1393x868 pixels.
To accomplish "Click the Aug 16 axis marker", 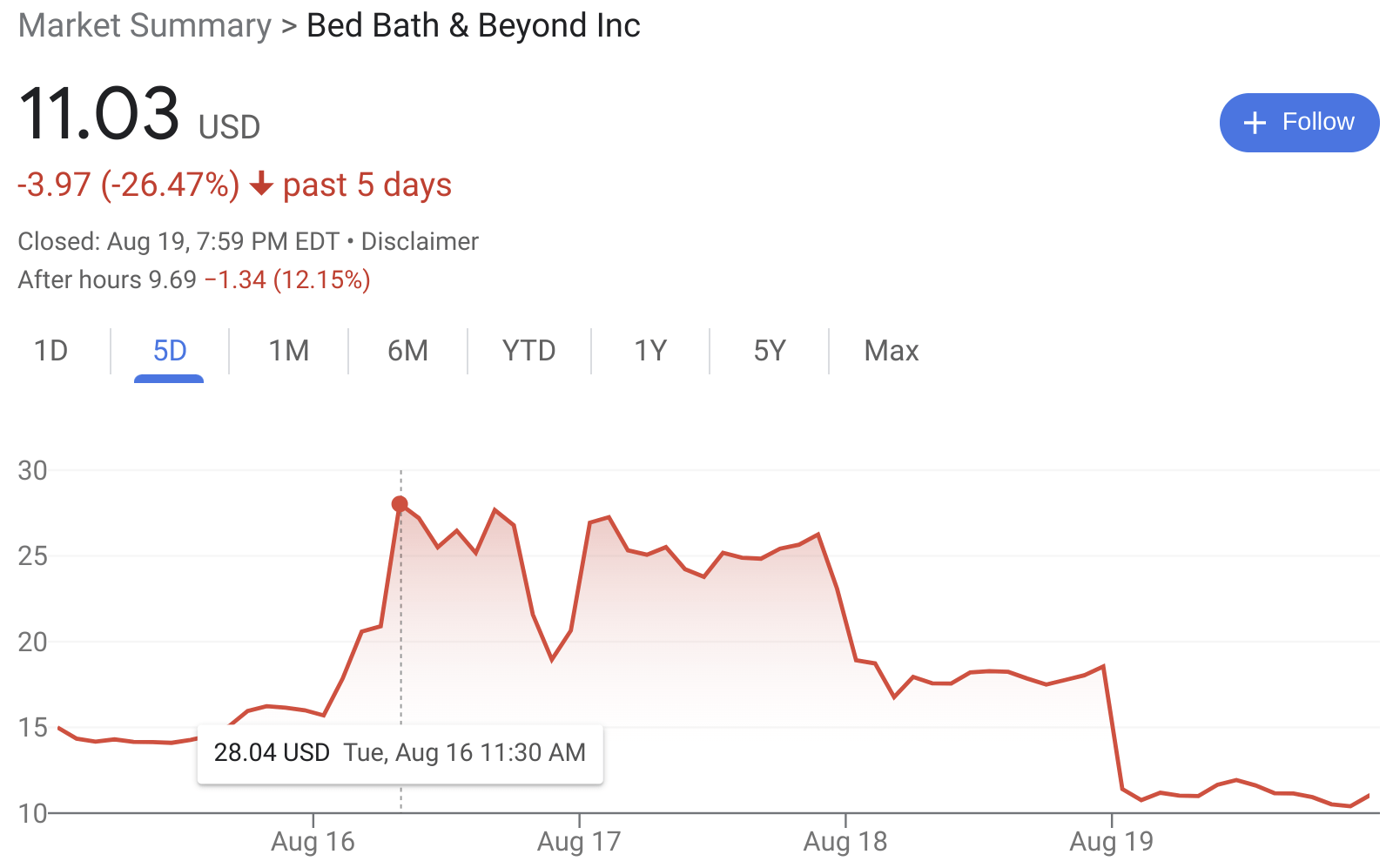I will point(313,841).
